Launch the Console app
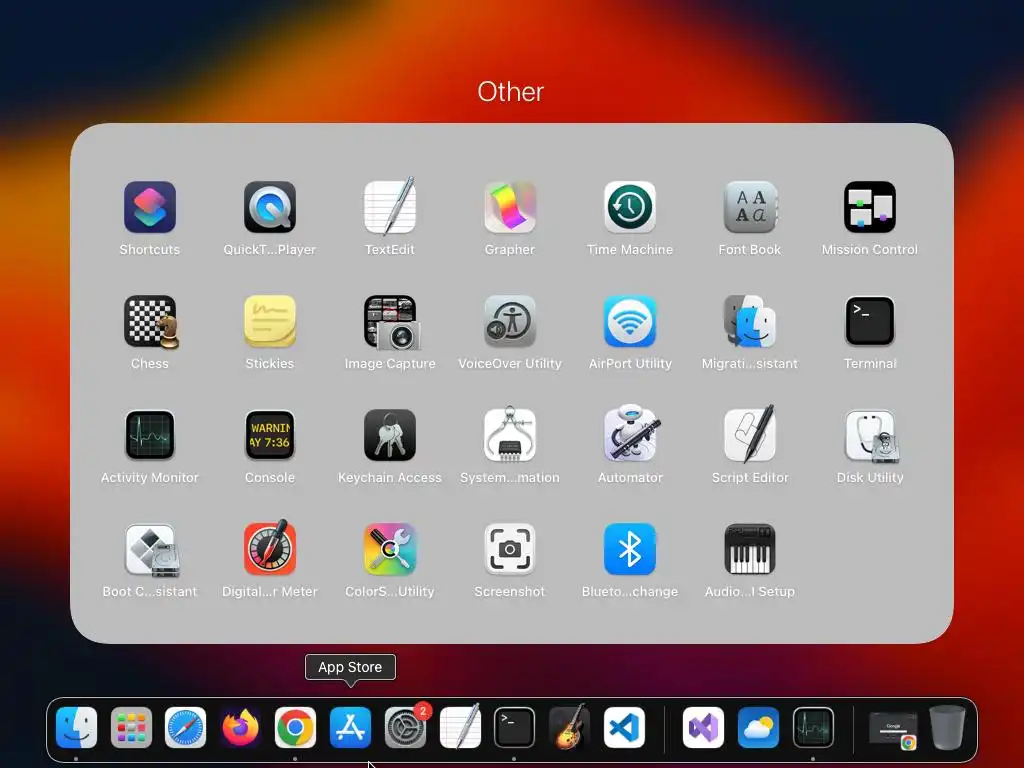This screenshot has height=768, width=1024. pos(270,436)
